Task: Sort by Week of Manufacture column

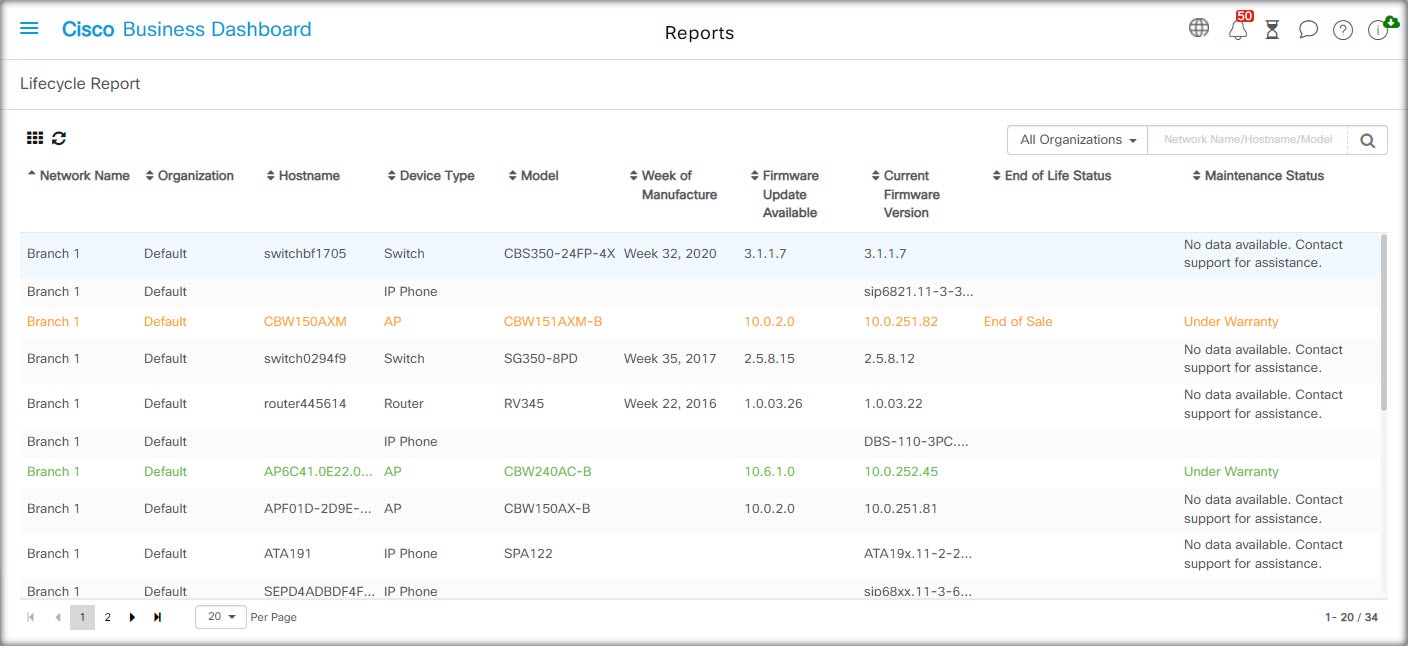Action: click(x=673, y=185)
